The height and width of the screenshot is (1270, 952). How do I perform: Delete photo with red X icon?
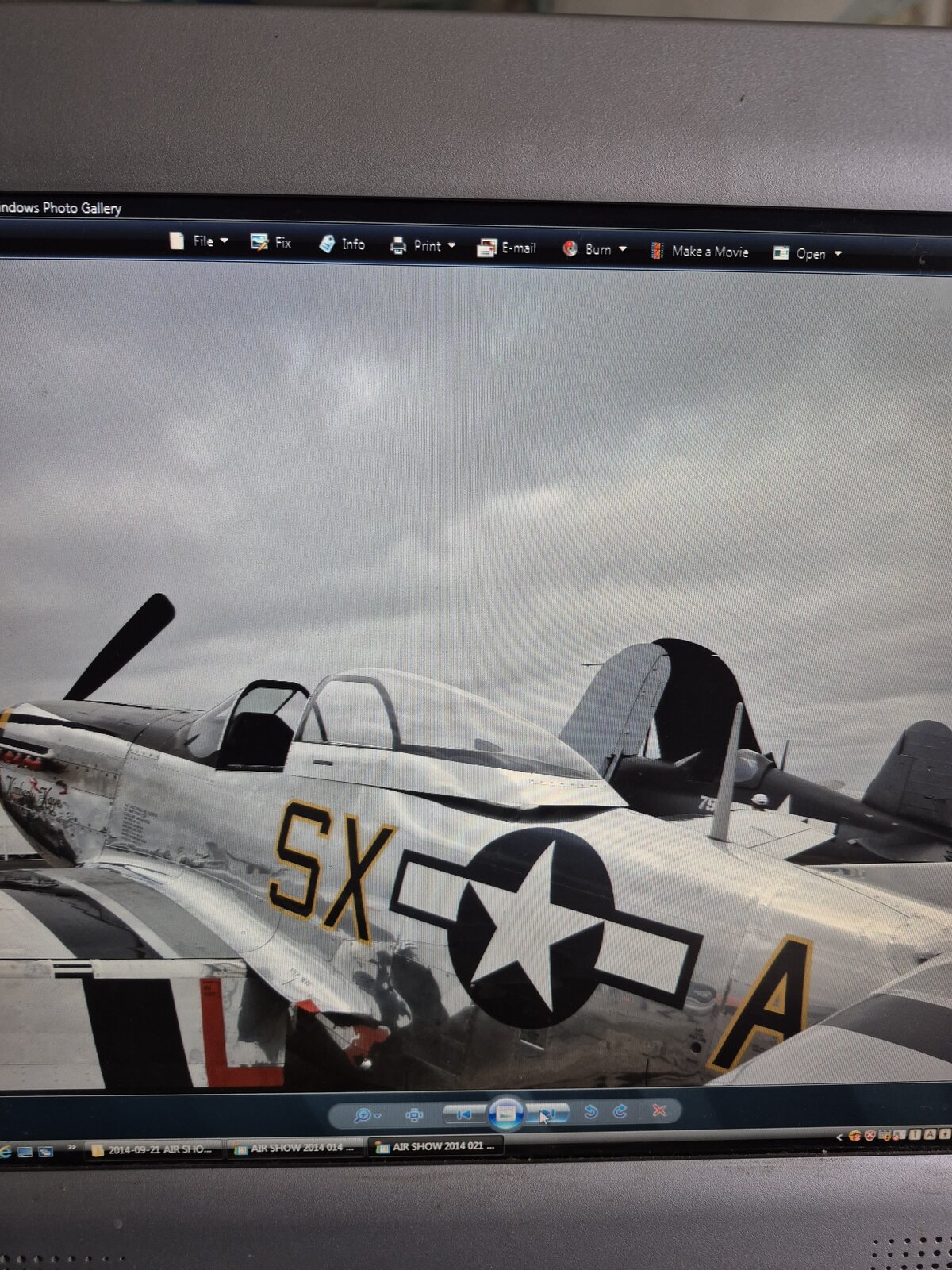659,1110
